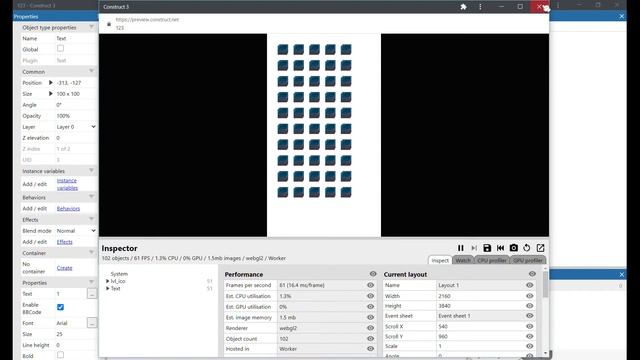This screenshot has height=360, width=640.
Task: Toggle watch eye on Performance header
Action: coord(373,274)
